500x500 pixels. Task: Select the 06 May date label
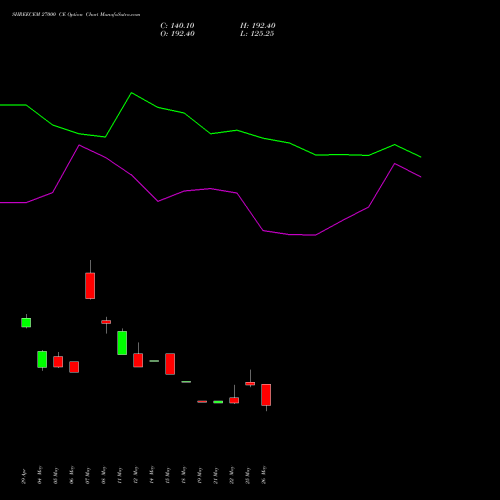click(x=72, y=475)
